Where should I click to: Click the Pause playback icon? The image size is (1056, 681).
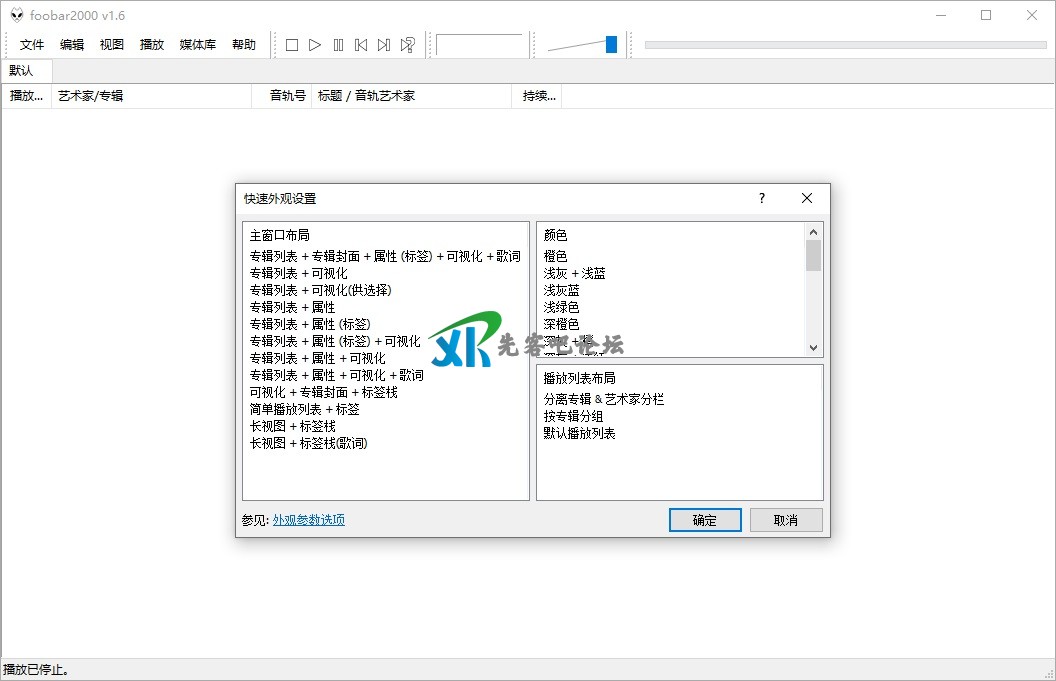(338, 45)
